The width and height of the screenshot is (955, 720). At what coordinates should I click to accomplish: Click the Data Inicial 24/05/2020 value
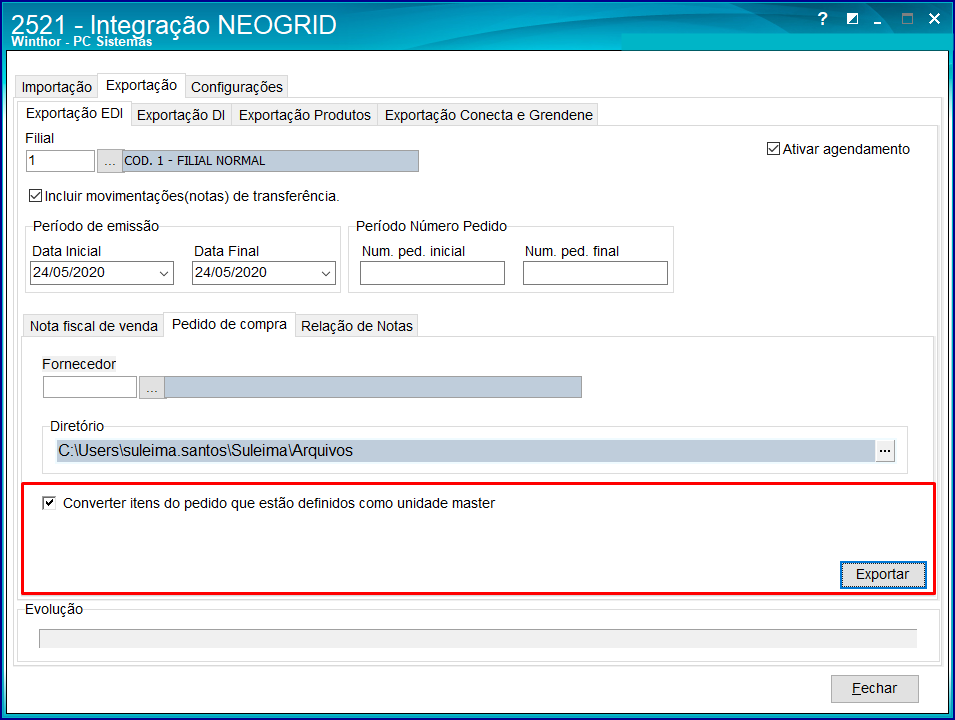[69, 272]
